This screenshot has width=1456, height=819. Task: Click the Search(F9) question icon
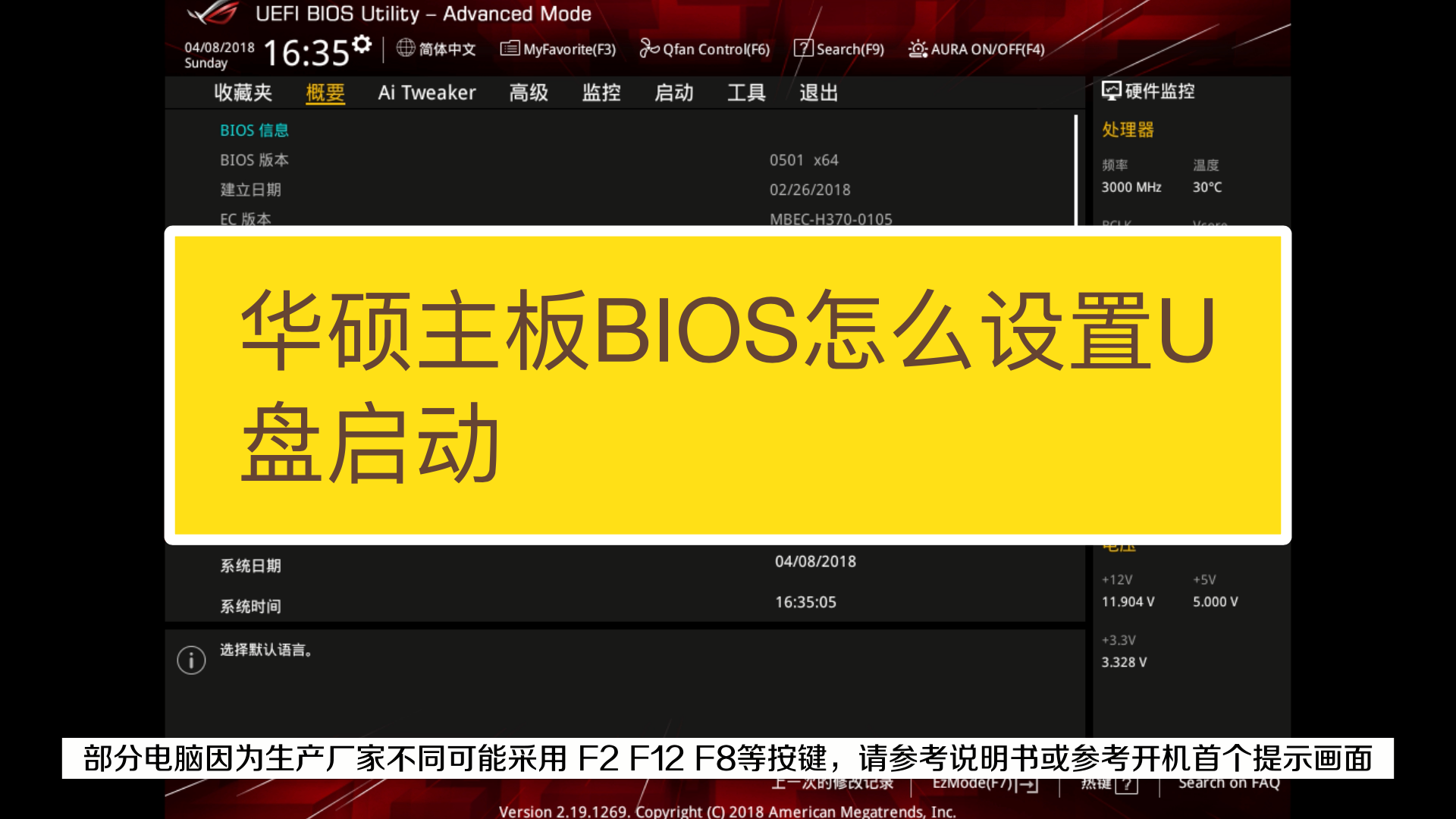(803, 49)
